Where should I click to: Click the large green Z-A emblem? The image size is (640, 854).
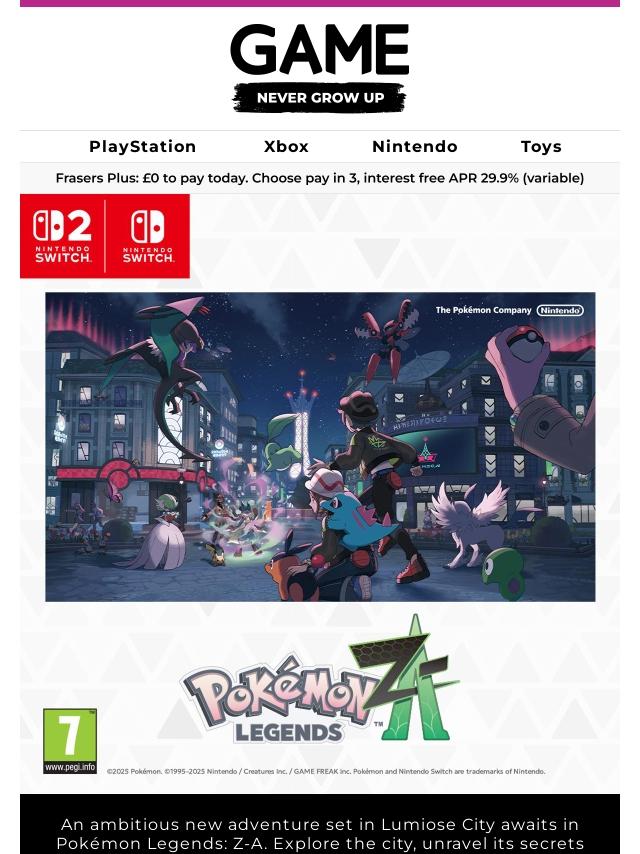point(407,678)
